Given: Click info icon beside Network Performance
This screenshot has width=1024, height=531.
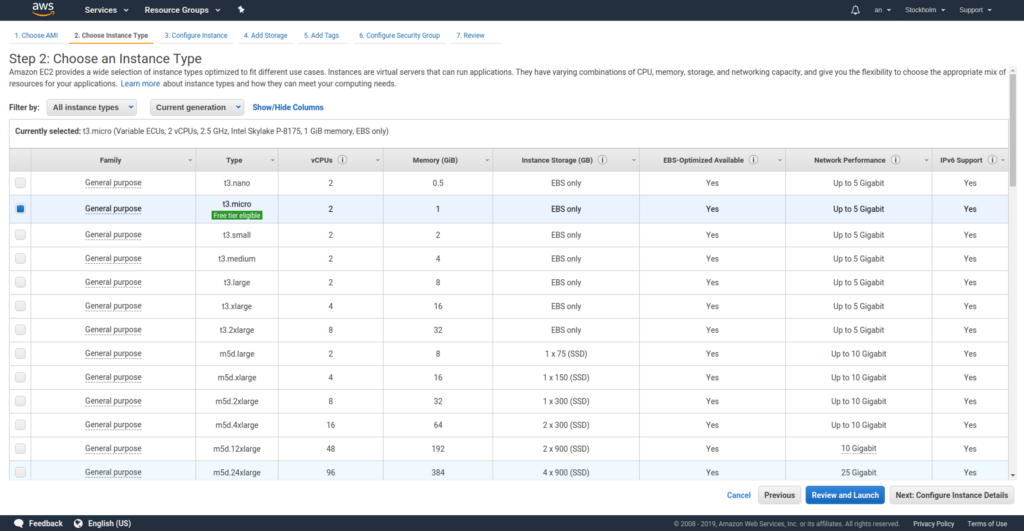Looking at the screenshot, I should click(896, 160).
